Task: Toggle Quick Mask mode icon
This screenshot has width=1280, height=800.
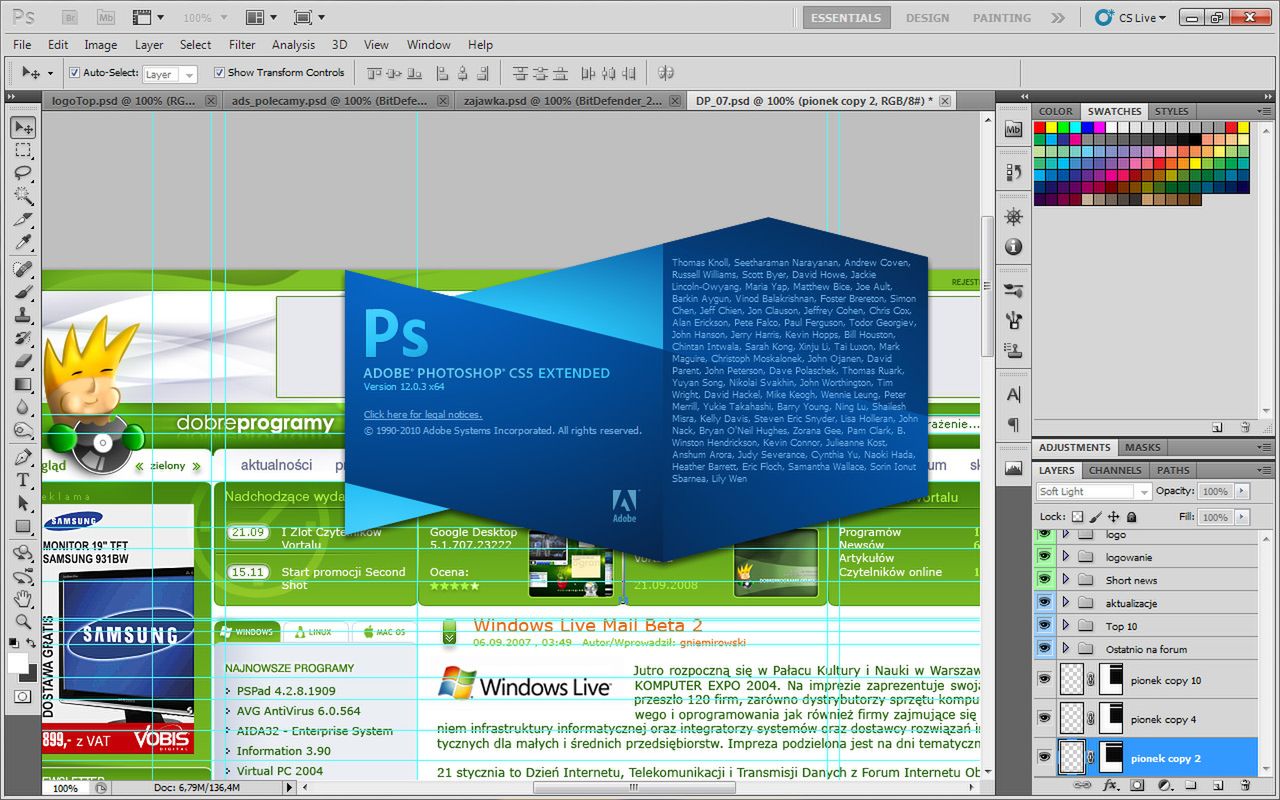Action: (22, 696)
